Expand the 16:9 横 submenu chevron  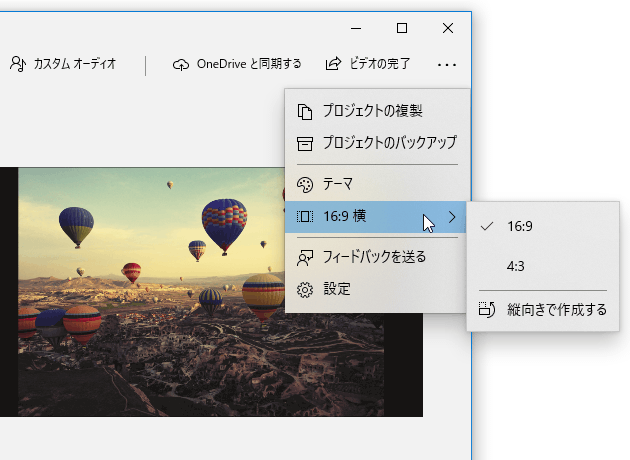tap(452, 217)
